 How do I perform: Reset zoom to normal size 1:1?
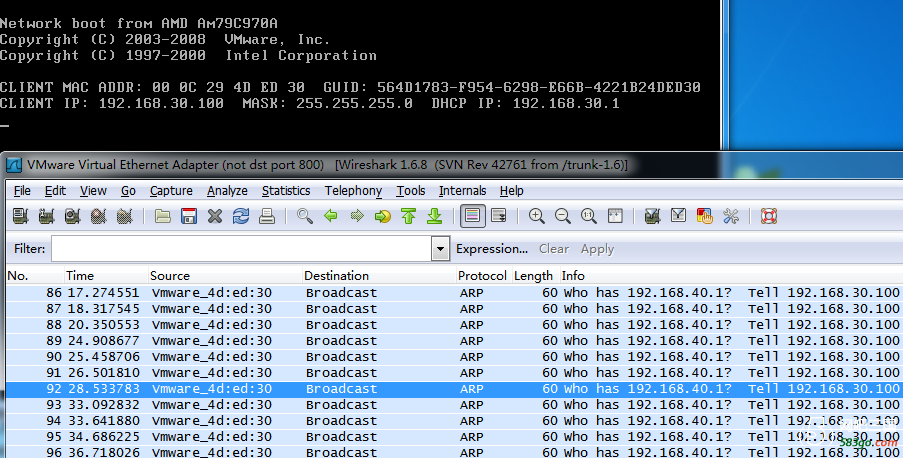pos(589,216)
